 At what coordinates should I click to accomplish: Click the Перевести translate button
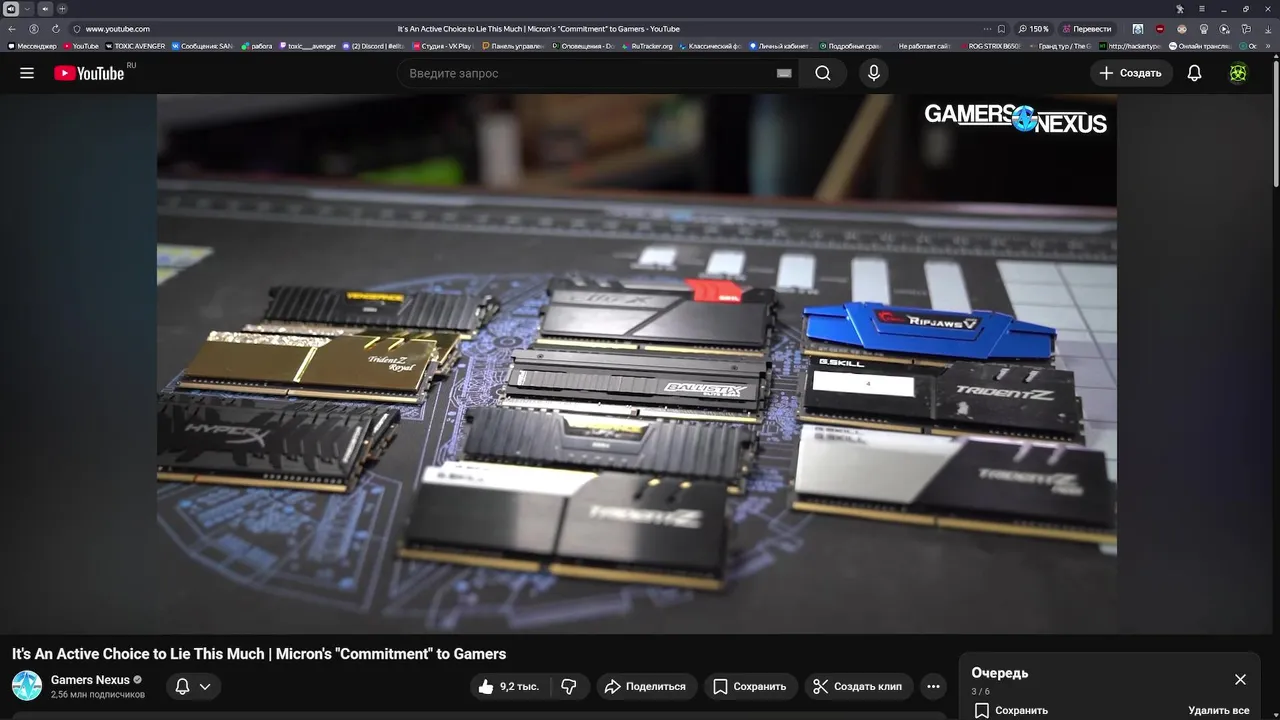point(1088,29)
